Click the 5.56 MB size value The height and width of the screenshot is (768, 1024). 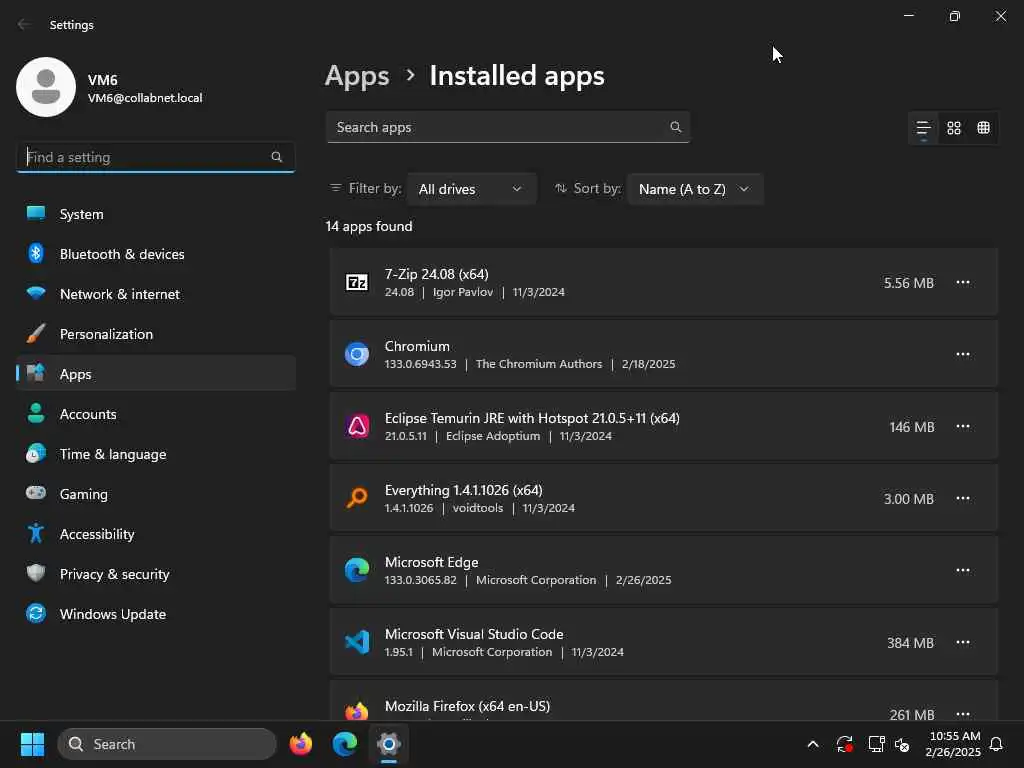908,283
